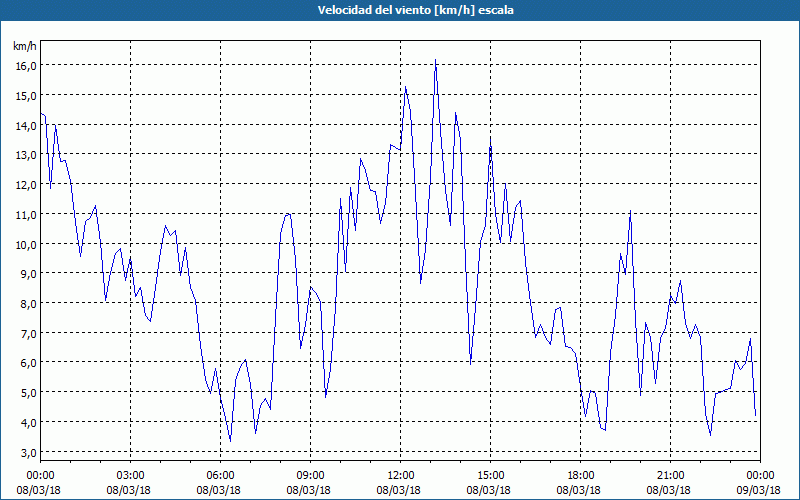Click the 'km/h' unit label
This screenshot has width=800, height=500.
[25, 46]
